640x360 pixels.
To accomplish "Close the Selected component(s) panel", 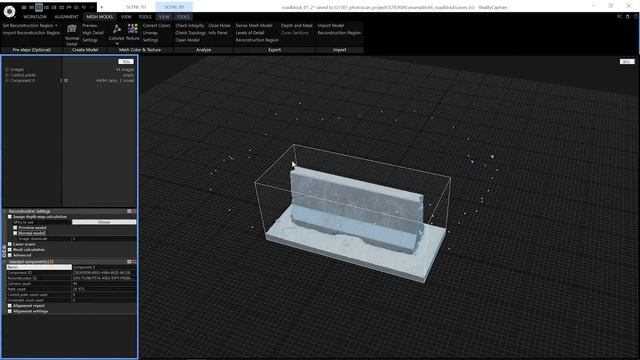I will tap(134, 262).
